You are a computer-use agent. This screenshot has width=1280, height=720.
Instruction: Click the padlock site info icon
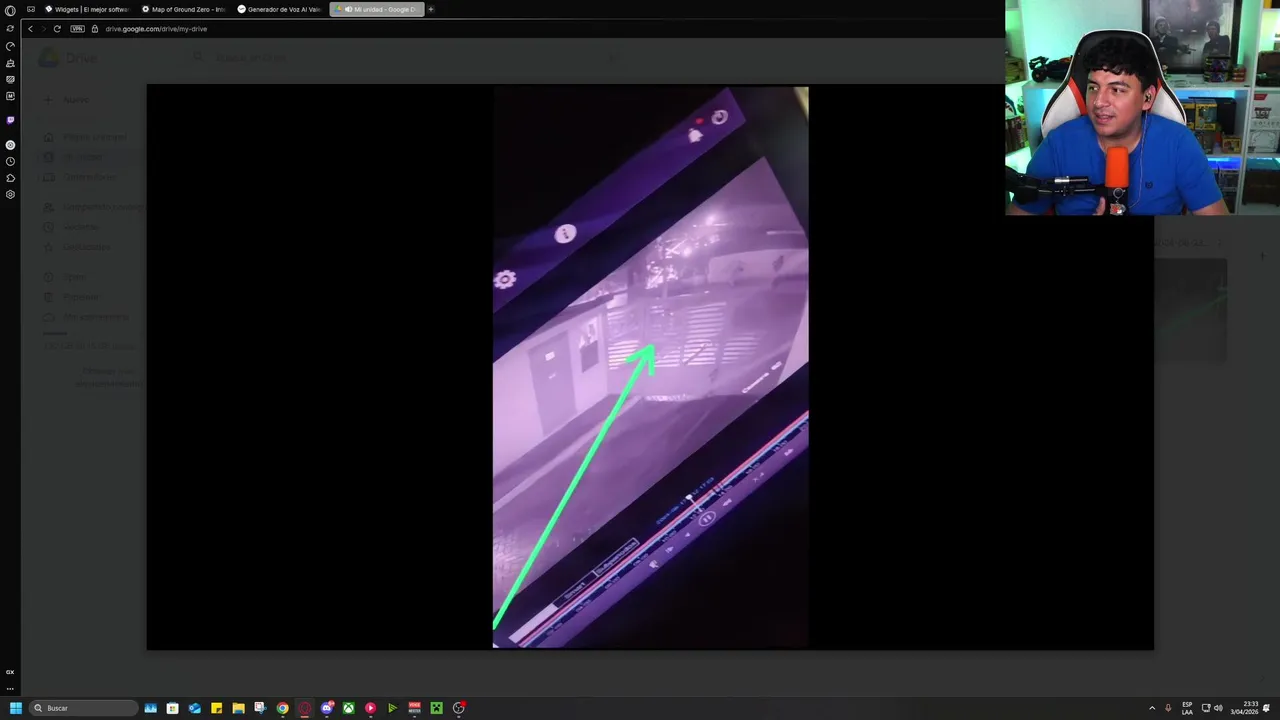pos(95,29)
